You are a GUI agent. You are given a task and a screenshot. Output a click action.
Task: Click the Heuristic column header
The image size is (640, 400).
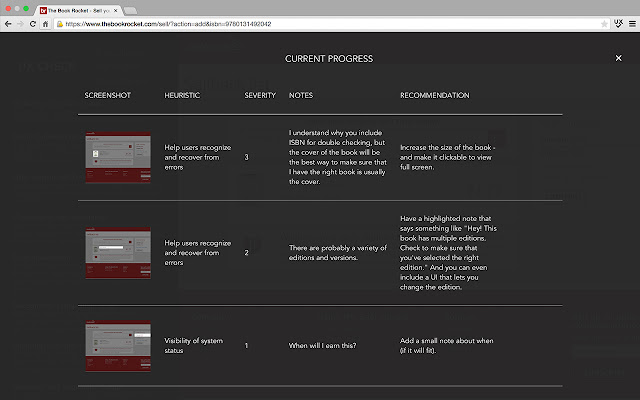coord(183,96)
